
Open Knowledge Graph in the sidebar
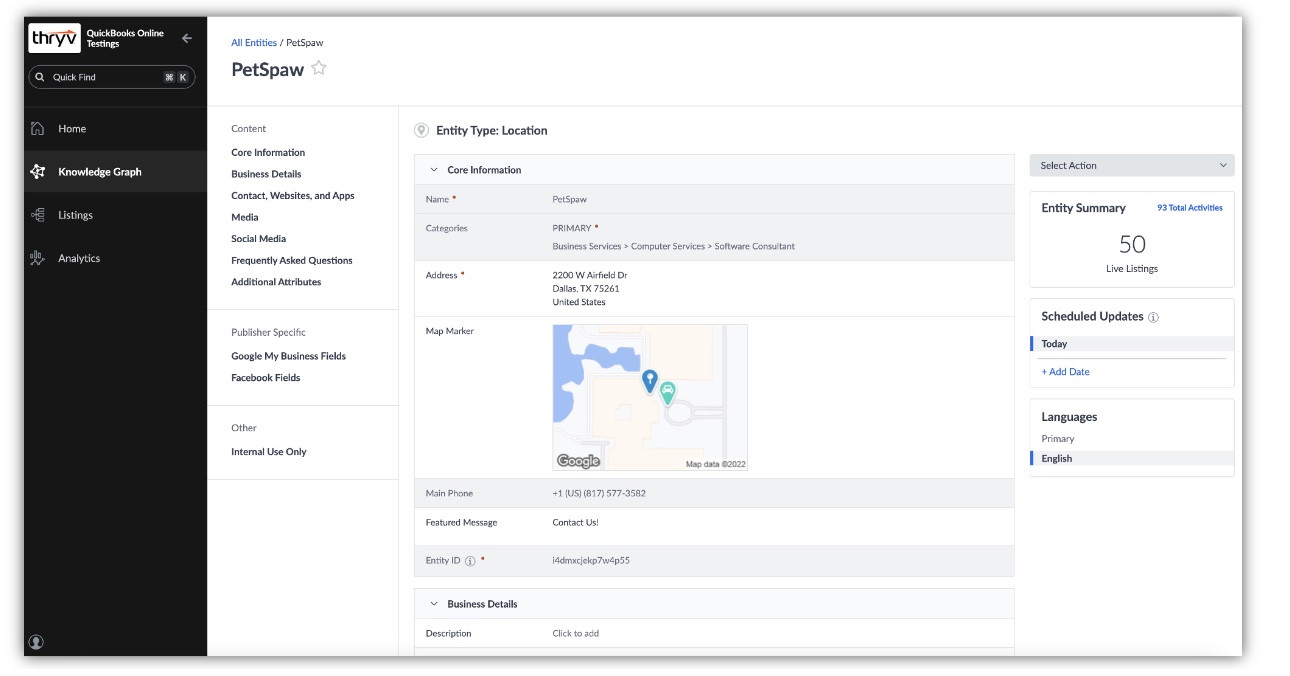pyautogui.click(x=100, y=172)
